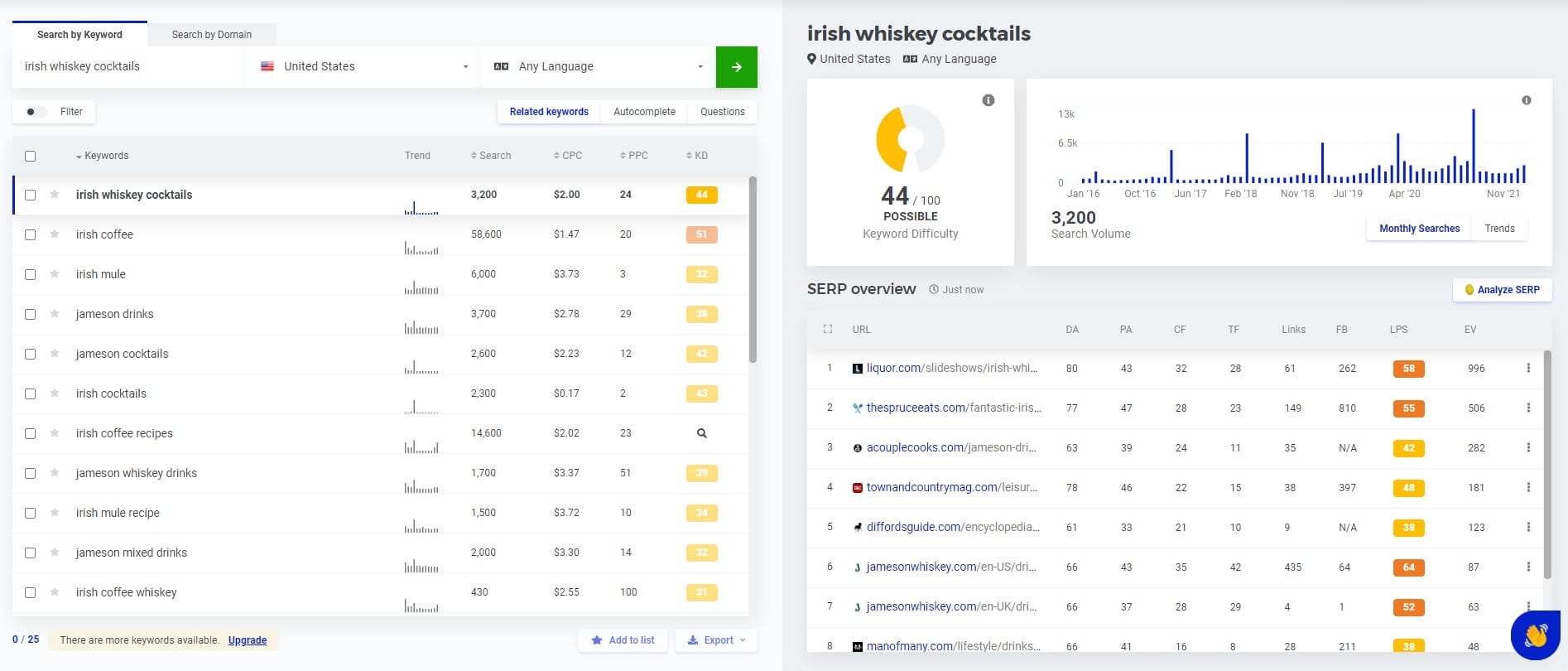Click the SERP overview expand icon
The height and width of the screenshot is (671, 1568).
tap(827, 329)
